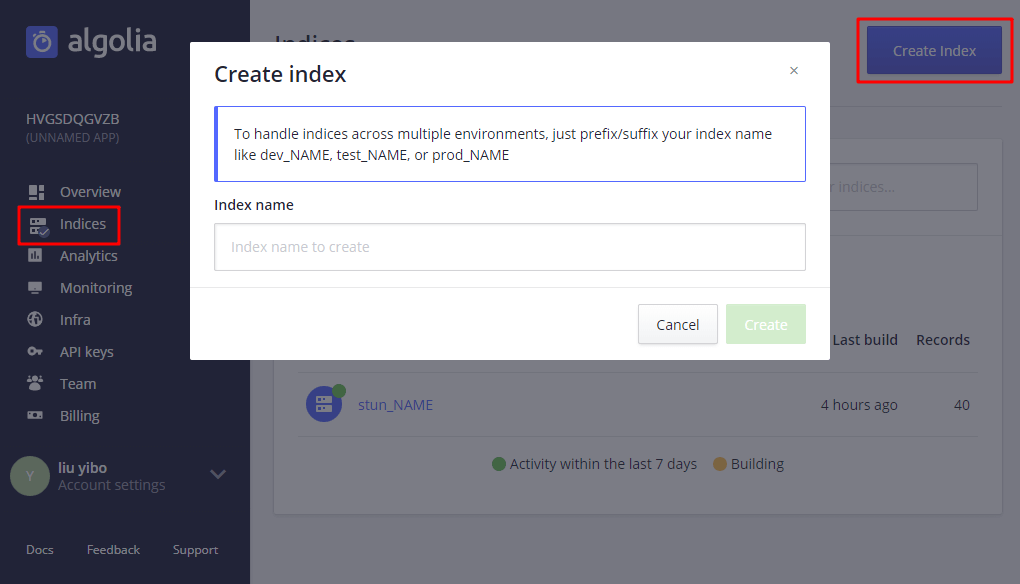Click the Overview dashboard icon
This screenshot has height=584, width=1020.
[x=36, y=192]
